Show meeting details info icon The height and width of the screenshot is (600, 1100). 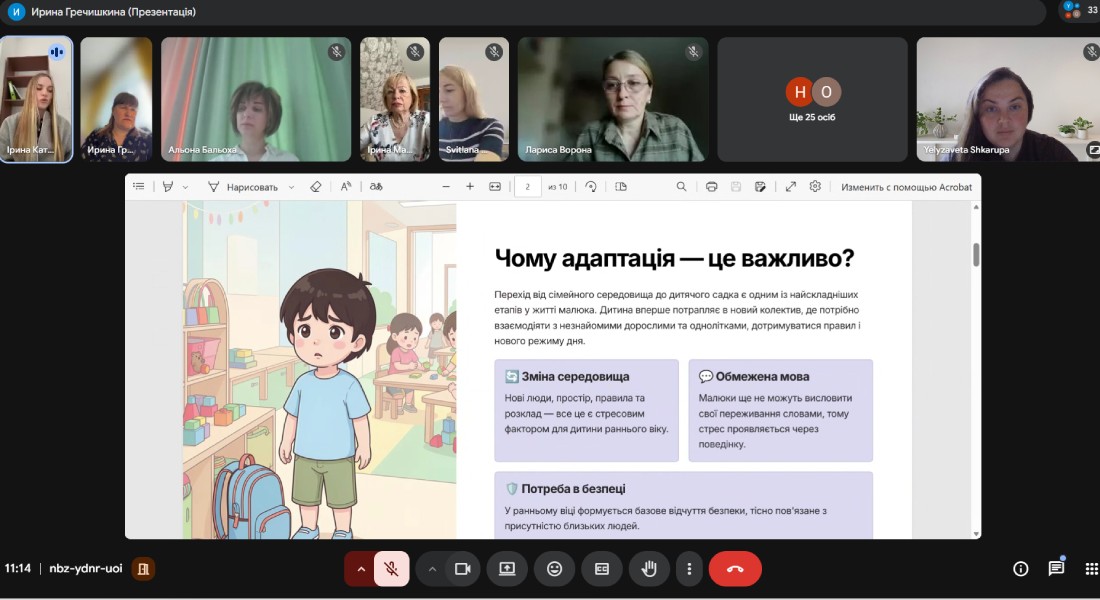pyautogui.click(x=1021, y=568)
